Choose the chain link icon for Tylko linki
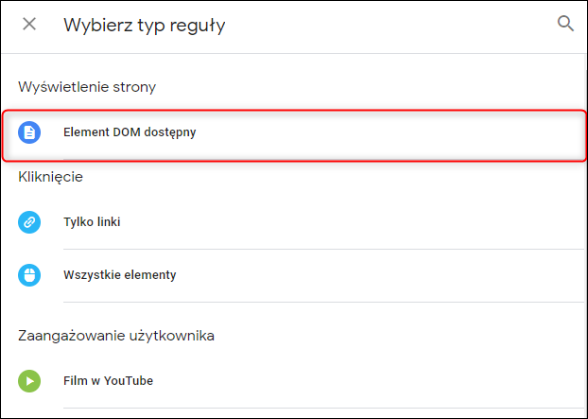The image size is (588, 419). tap(29, 222)
